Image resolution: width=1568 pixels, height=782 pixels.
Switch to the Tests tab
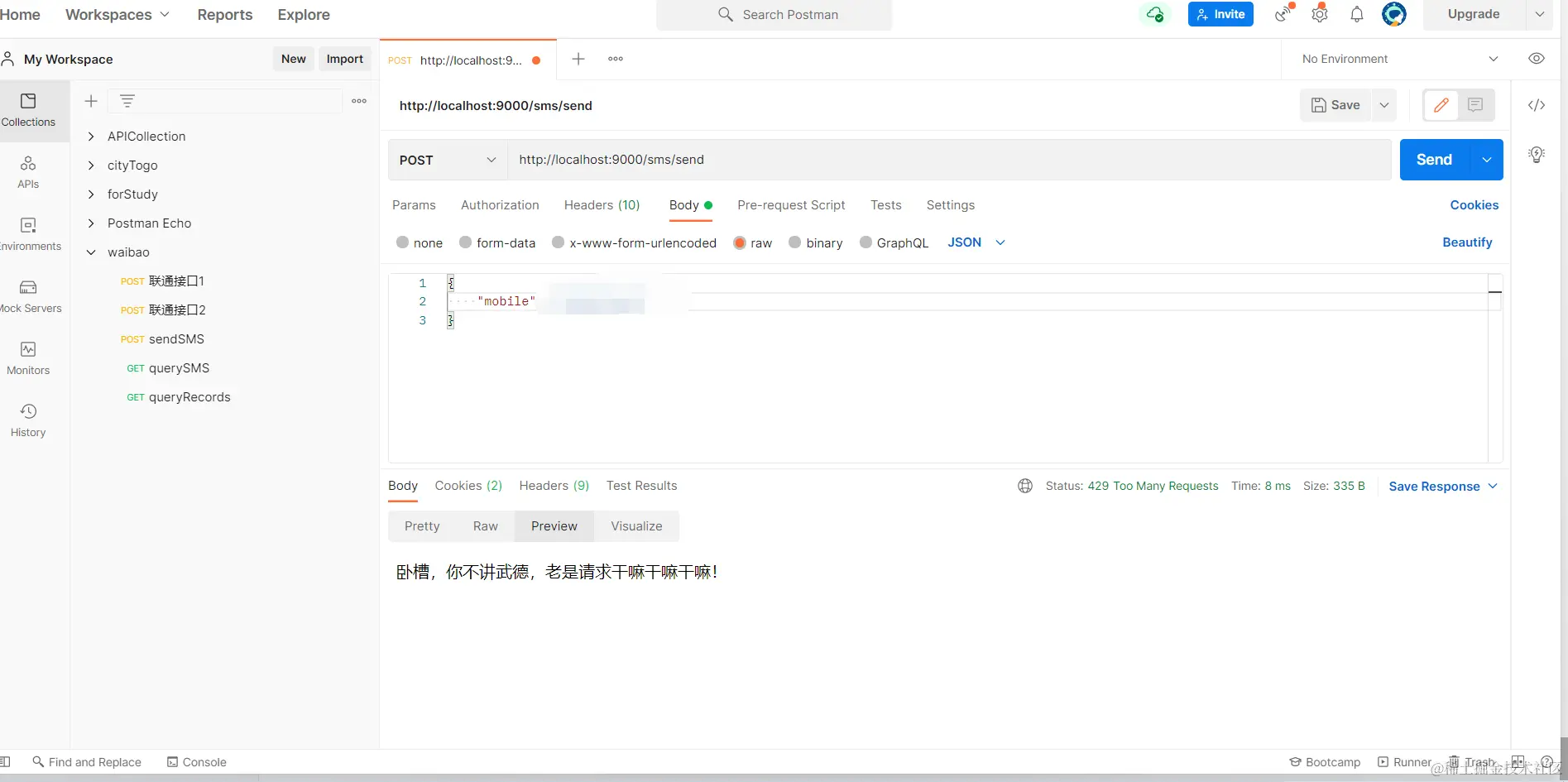(885, 205)
